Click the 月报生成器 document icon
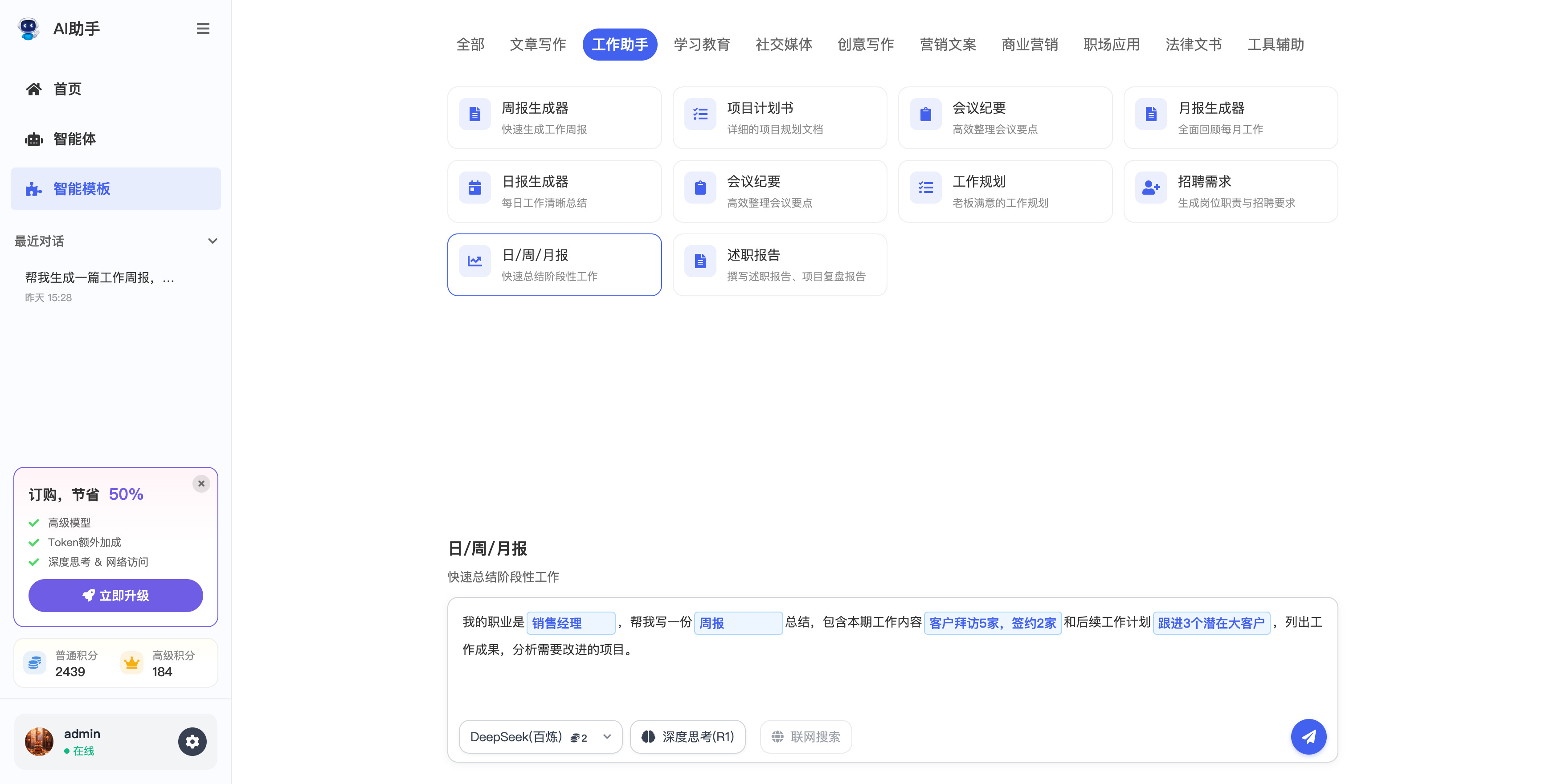This screenshot has height=784, width=1554. tap(1151, 114)
